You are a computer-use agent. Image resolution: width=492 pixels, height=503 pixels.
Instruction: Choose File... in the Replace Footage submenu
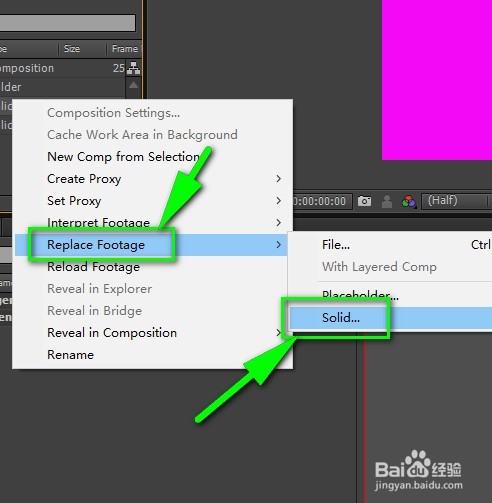336,245
